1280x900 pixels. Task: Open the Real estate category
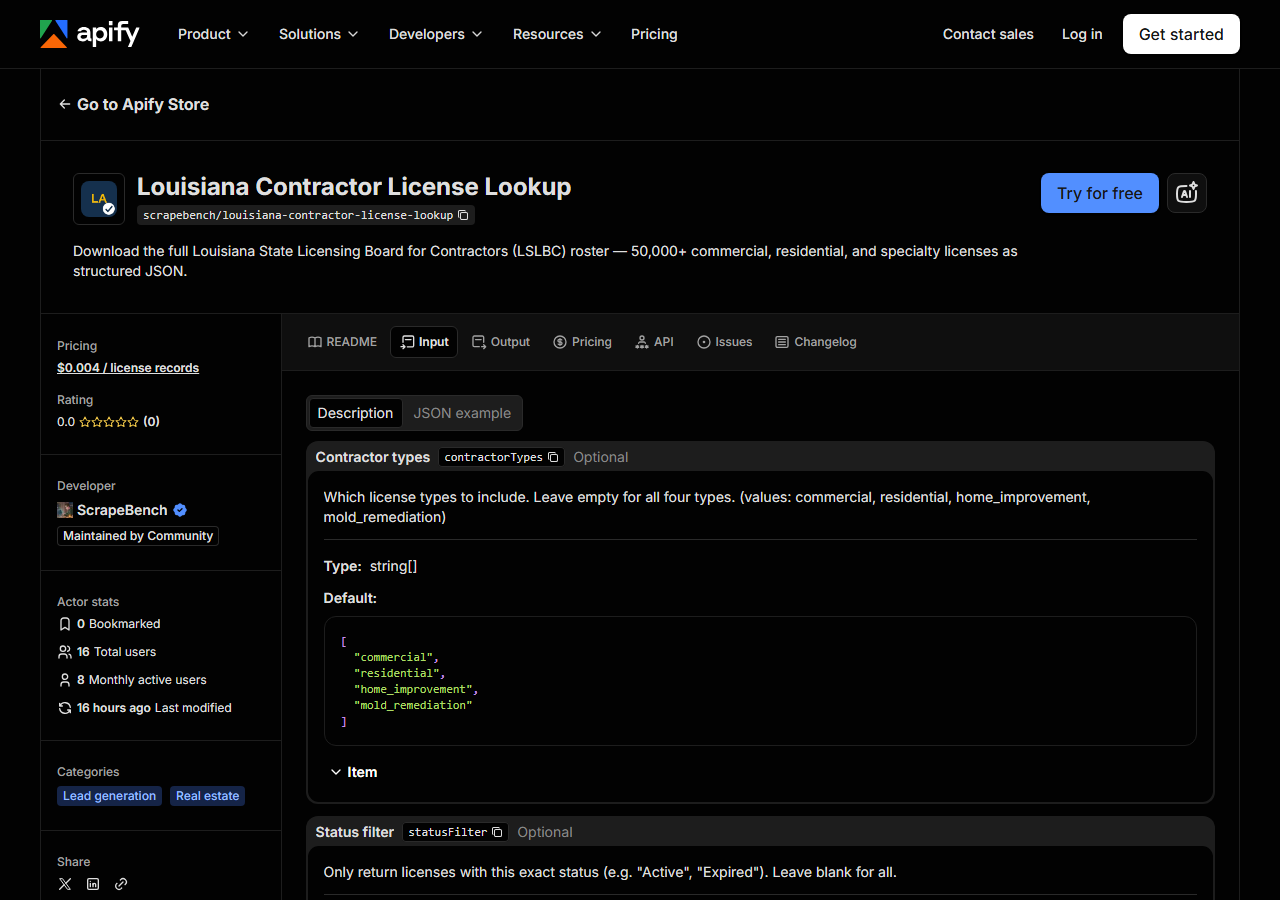(208, 796)
